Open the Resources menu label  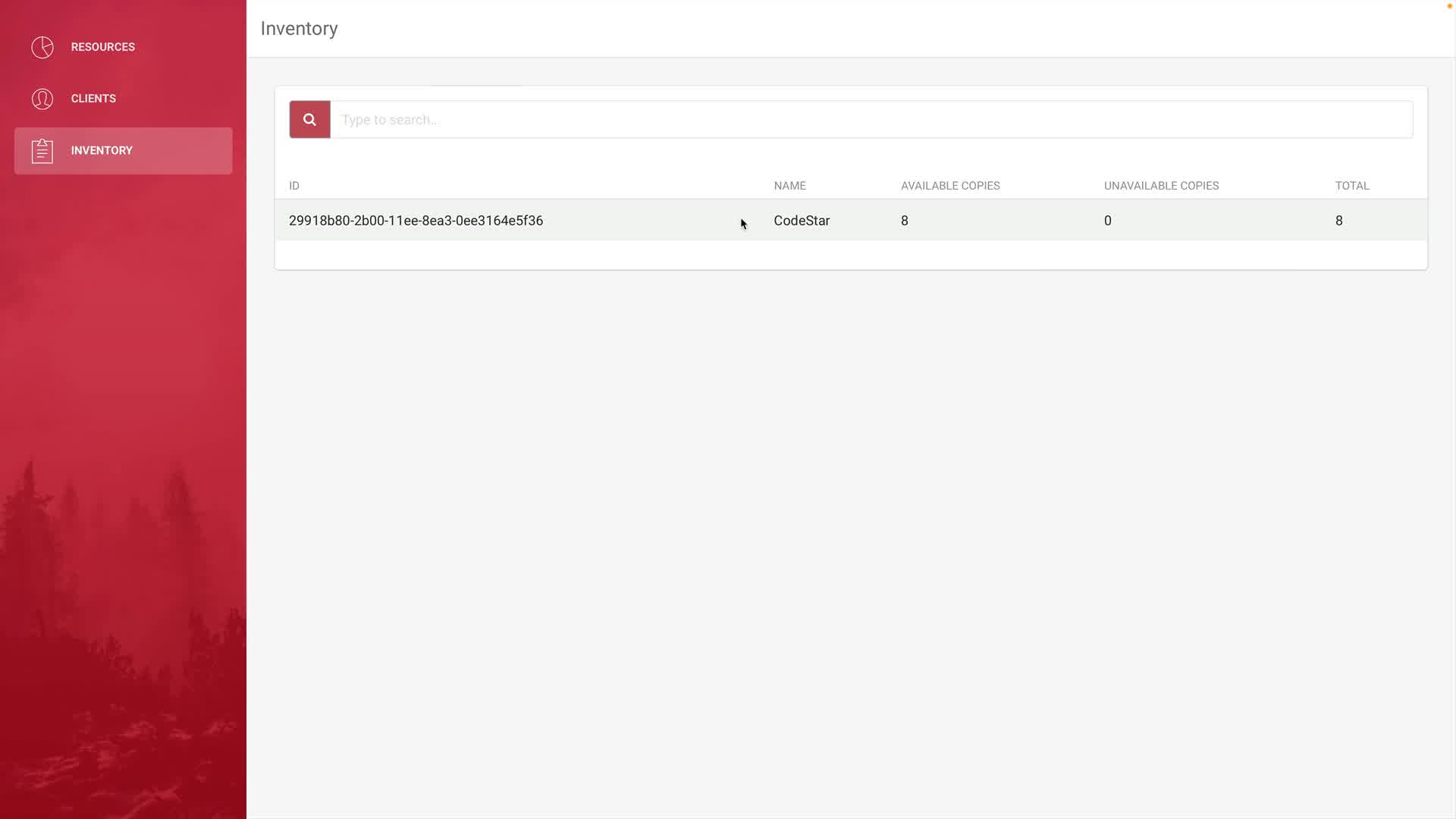[x=102, y=47]
